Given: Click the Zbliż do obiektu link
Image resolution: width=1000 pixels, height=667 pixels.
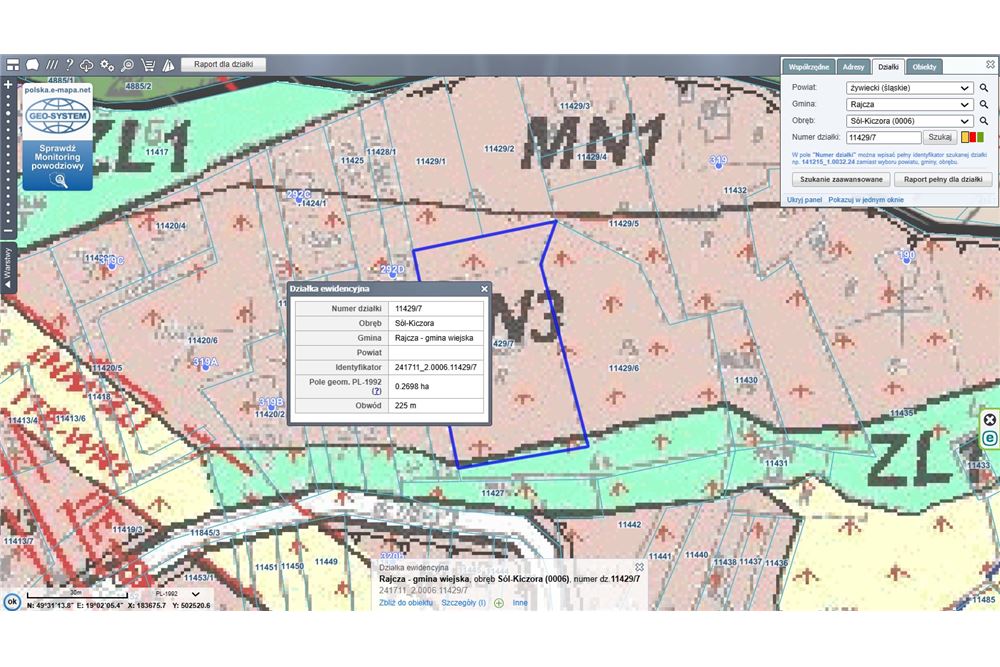Looking at the screenshot, I should click(x=406, y=603).
